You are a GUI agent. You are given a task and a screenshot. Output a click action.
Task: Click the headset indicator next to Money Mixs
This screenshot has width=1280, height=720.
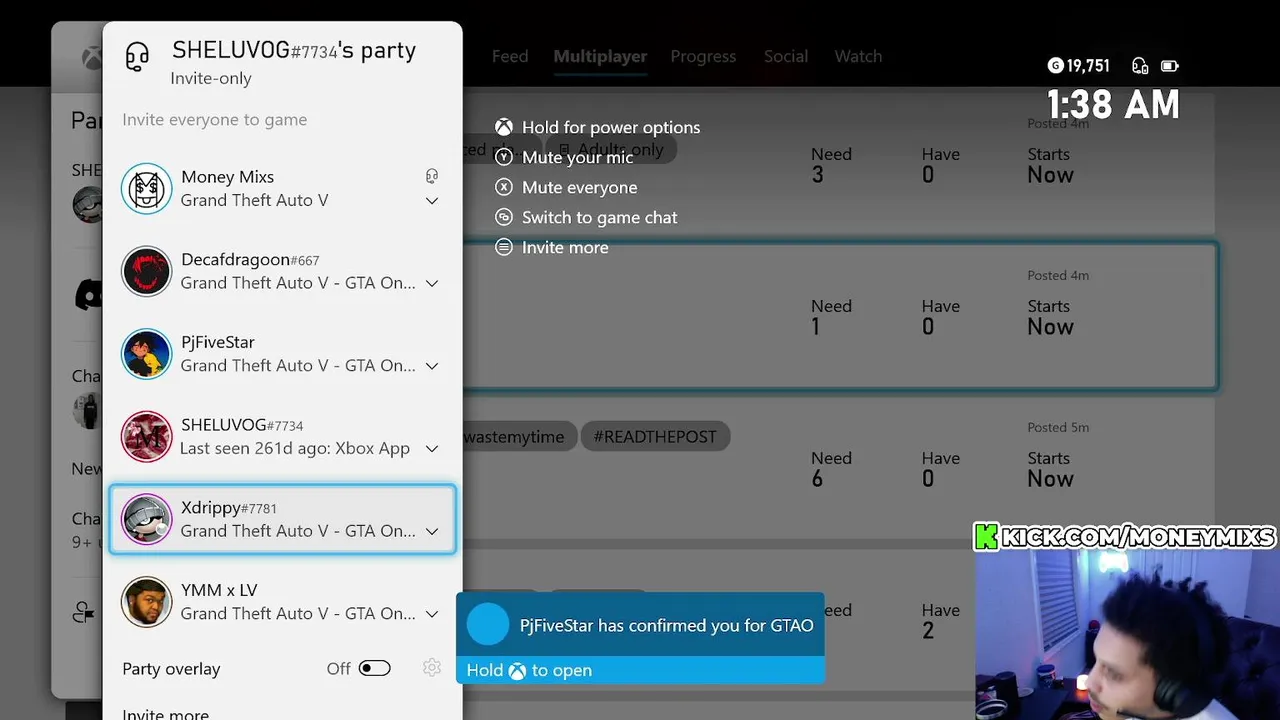click(x=432, y=176)
